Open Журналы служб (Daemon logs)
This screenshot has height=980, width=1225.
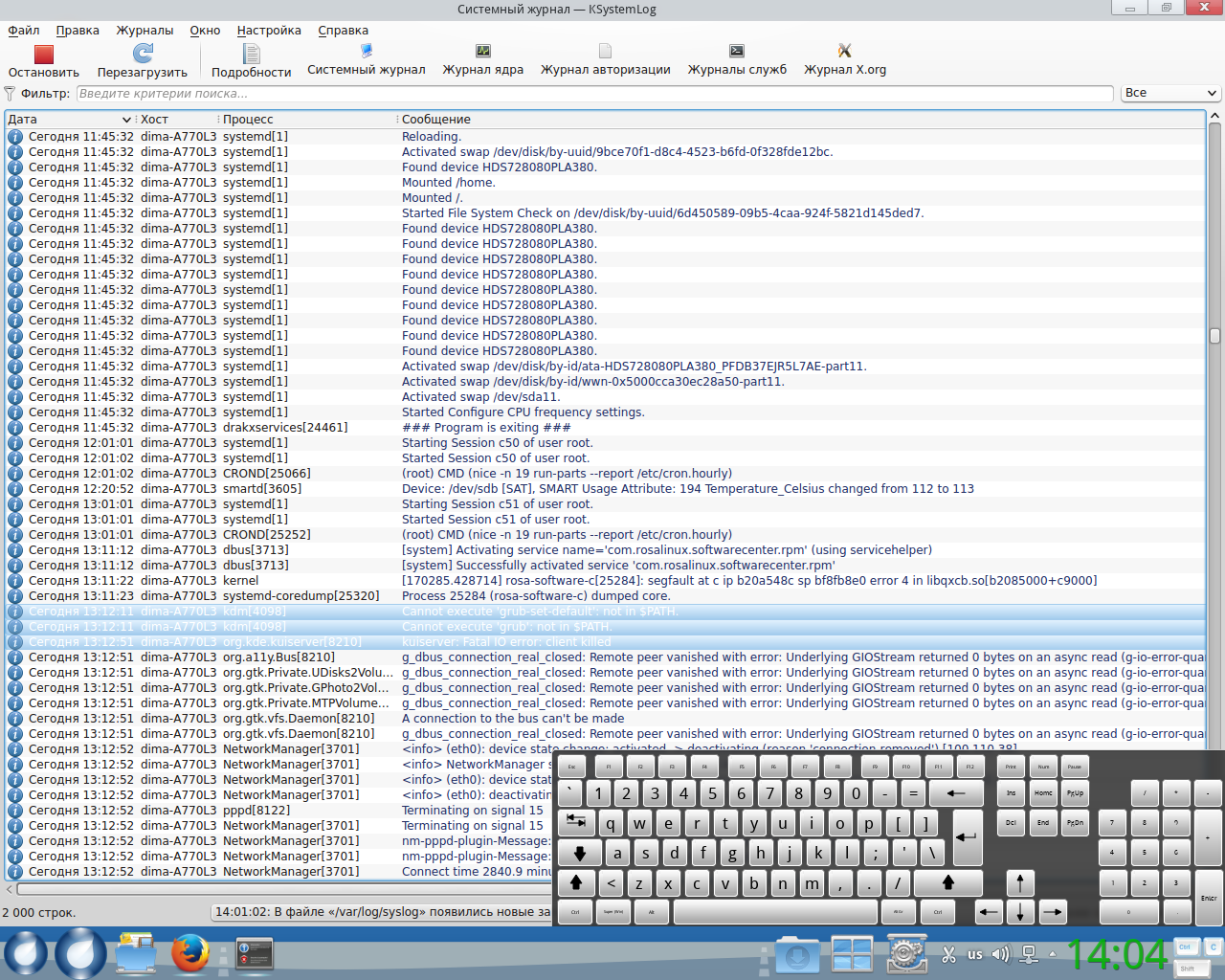(x=736, y=52)
